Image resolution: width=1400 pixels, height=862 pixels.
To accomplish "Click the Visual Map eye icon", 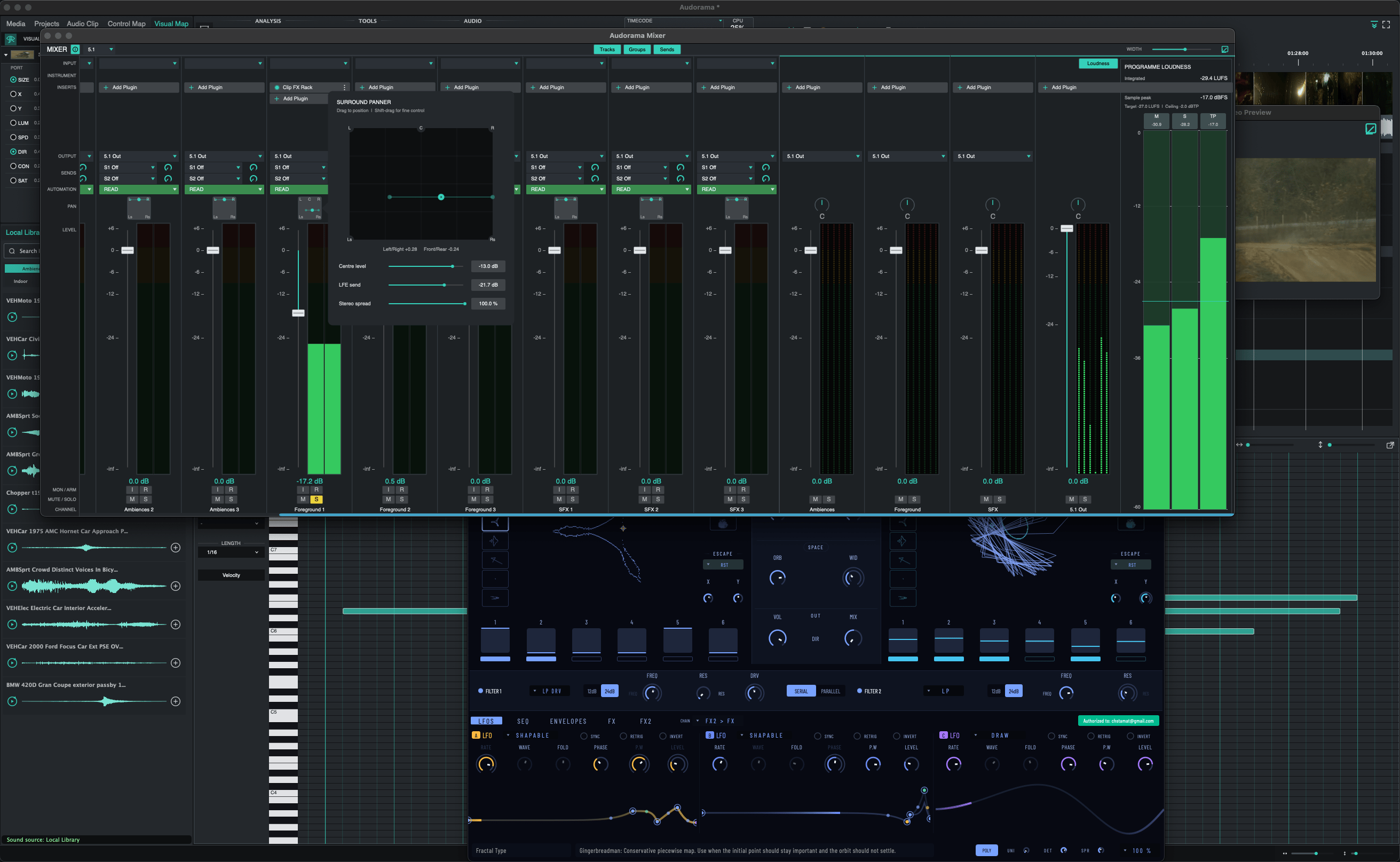I will click(11, 39).
